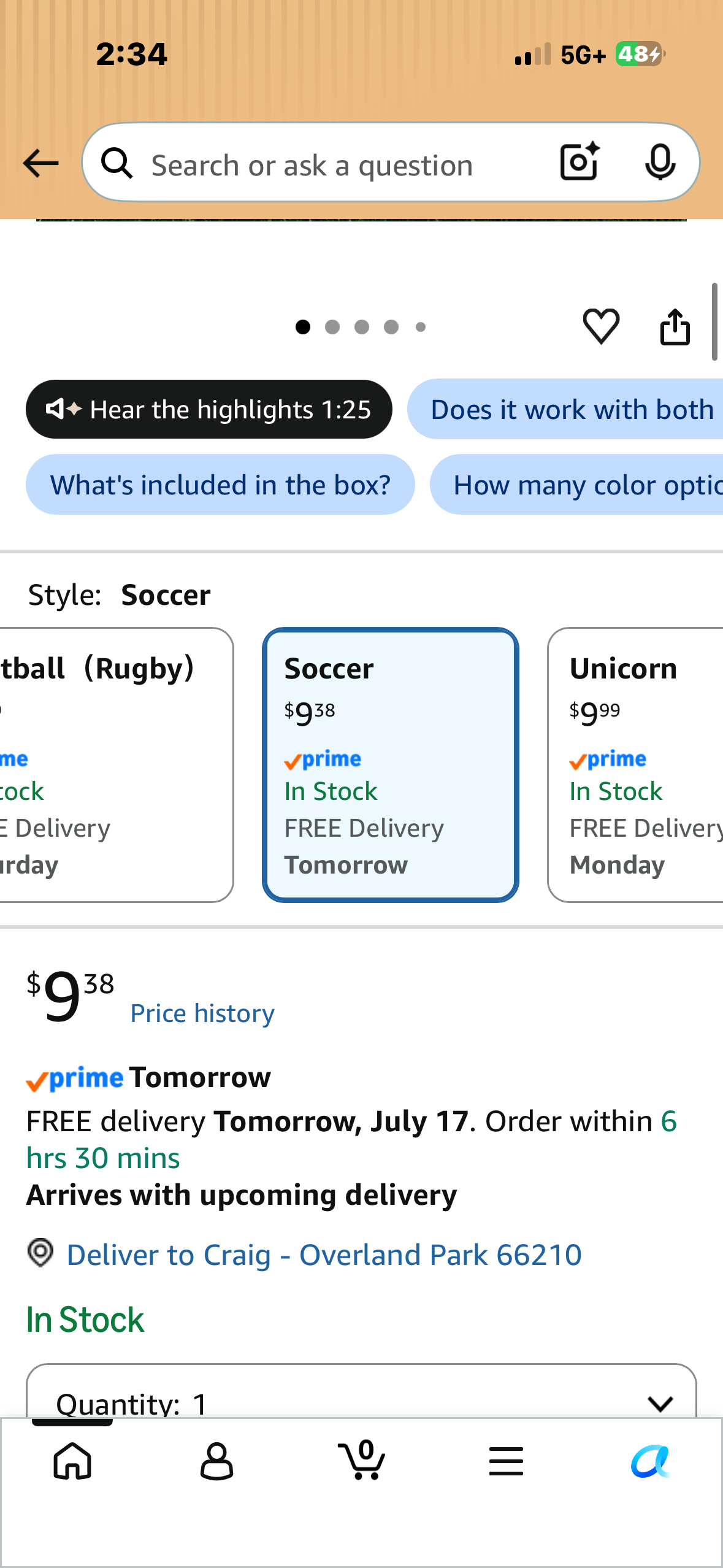Screen dimensions: 723x1568
Task: Select the Football (Rugby) style option
Action: coord(117,764)
